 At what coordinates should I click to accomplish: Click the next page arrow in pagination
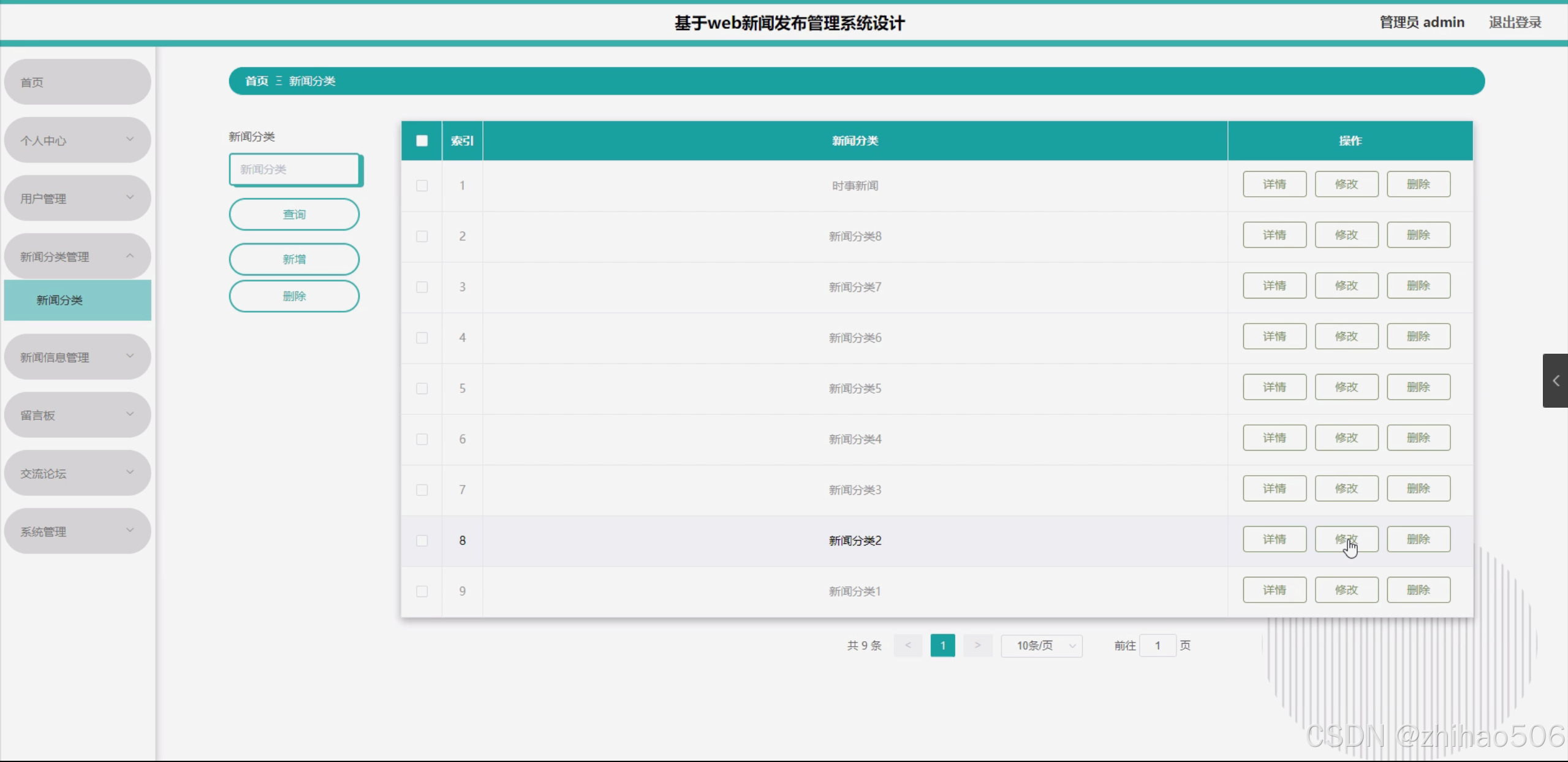point(977,645)
